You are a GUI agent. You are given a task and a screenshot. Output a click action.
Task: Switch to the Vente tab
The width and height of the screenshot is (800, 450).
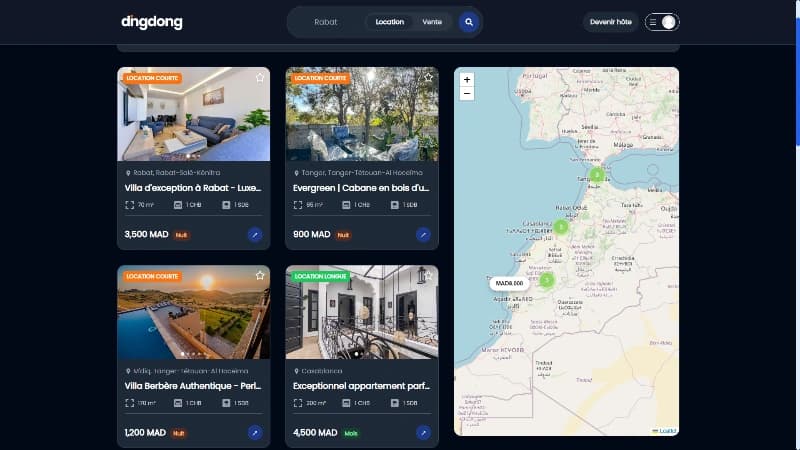(432, 22)
